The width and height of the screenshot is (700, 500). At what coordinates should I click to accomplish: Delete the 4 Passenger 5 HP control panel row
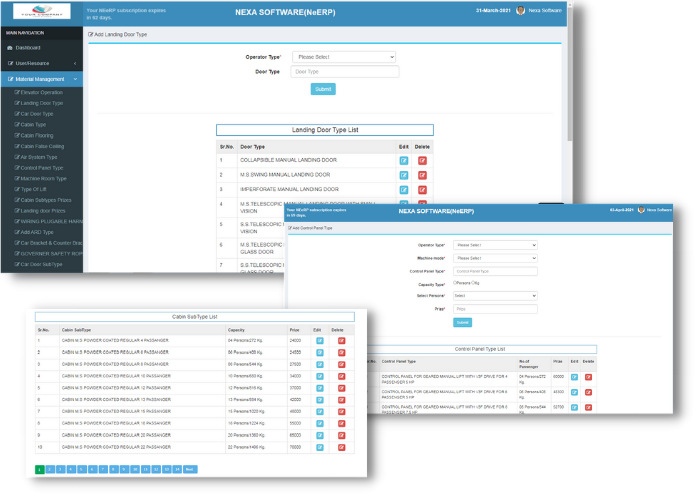(x=589, y=377)
